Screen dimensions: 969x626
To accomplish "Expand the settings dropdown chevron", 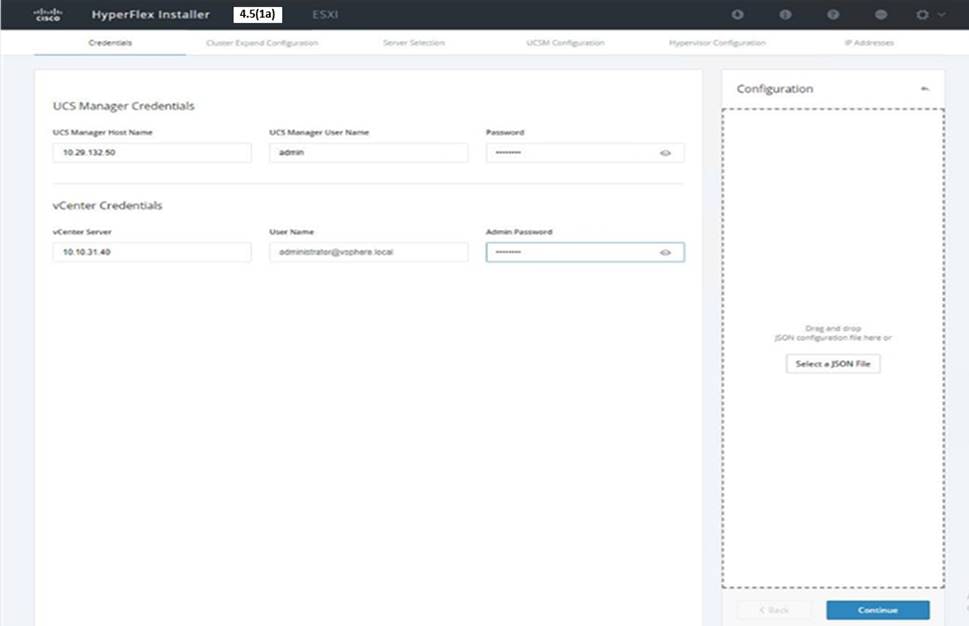I will [941, 14].
